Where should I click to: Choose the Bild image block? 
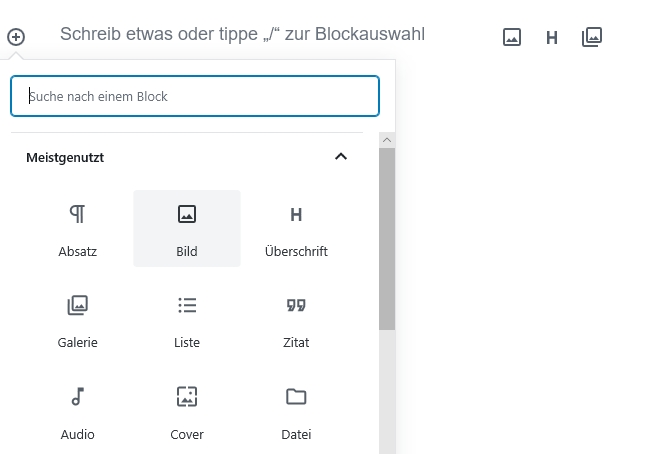187,229
